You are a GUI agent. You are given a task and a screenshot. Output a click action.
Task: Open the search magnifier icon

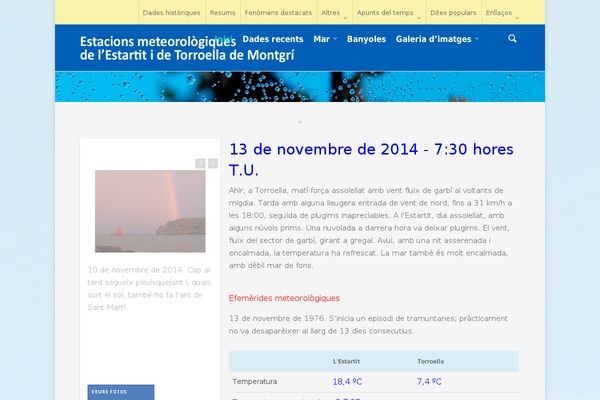[x=512, y=38]
